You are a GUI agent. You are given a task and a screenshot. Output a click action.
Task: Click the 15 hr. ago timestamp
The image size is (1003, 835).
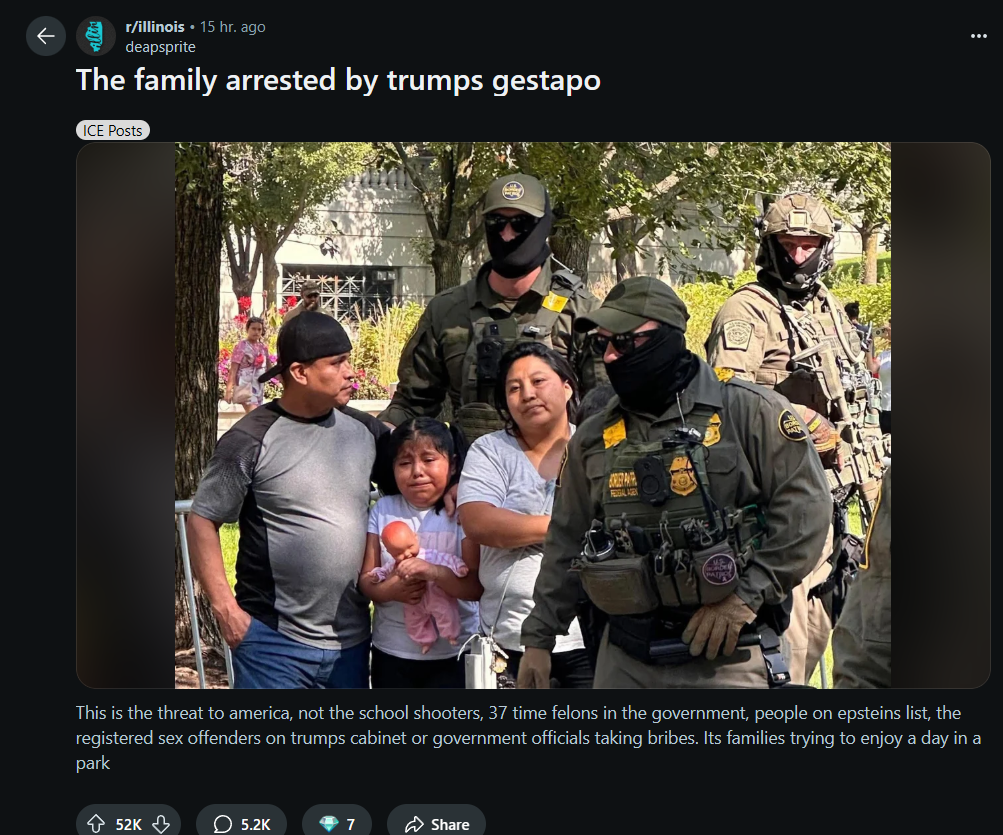(x=232, y=27)
